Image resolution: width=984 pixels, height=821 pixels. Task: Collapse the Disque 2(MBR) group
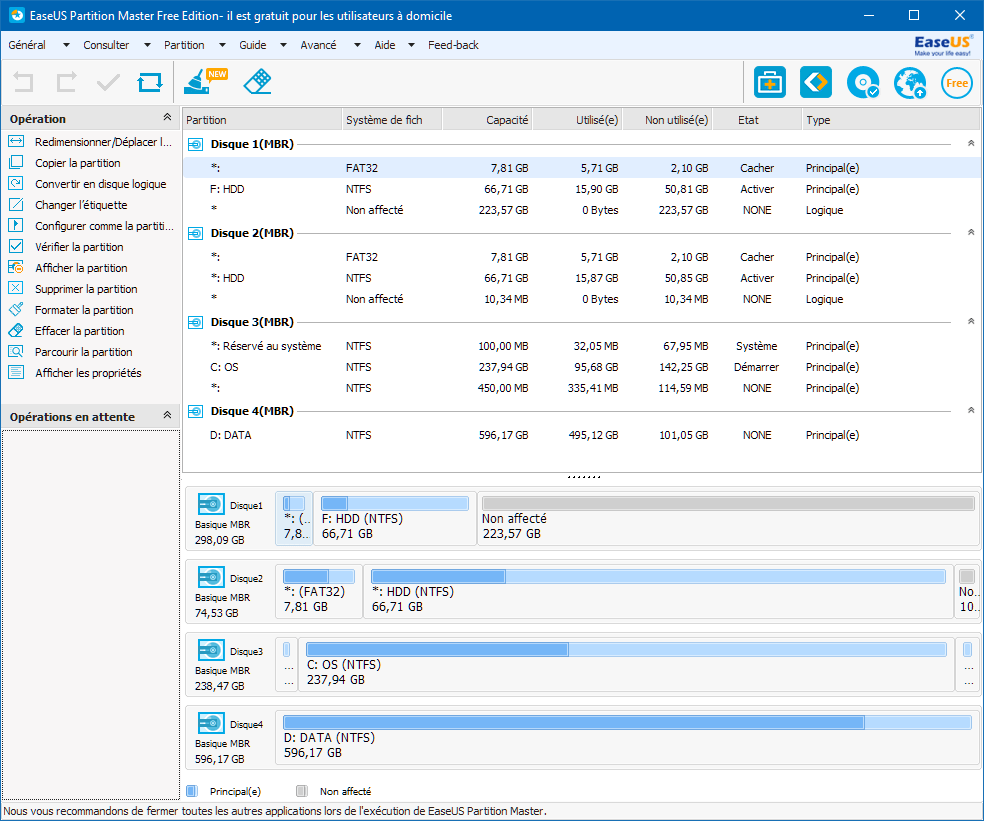(971, 233)
